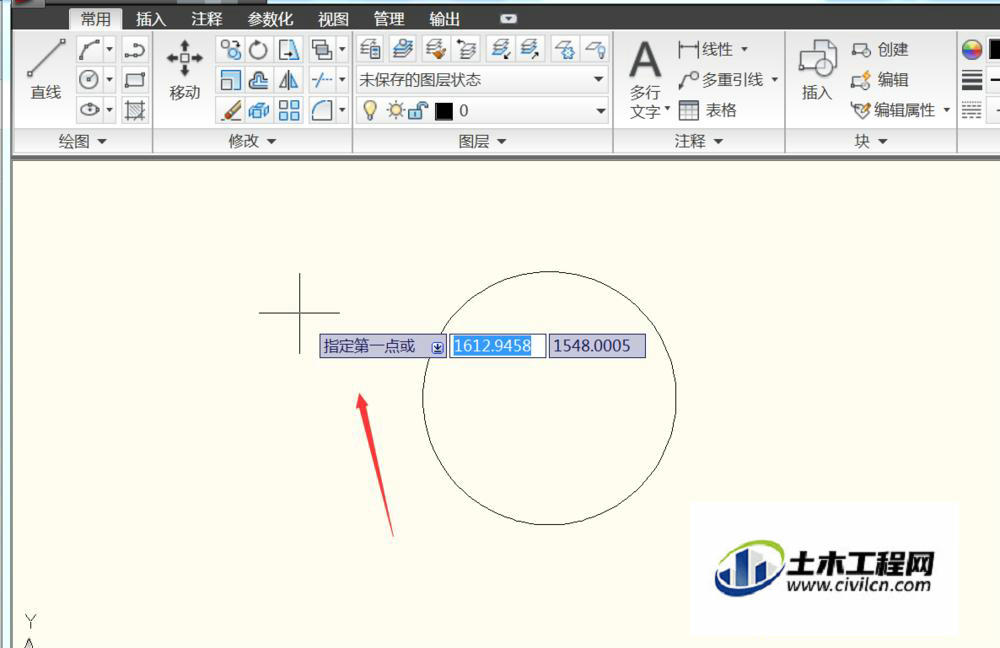Select the Erase tool icon
This screenshot has height=648, width=1000.
pos(230,110)
